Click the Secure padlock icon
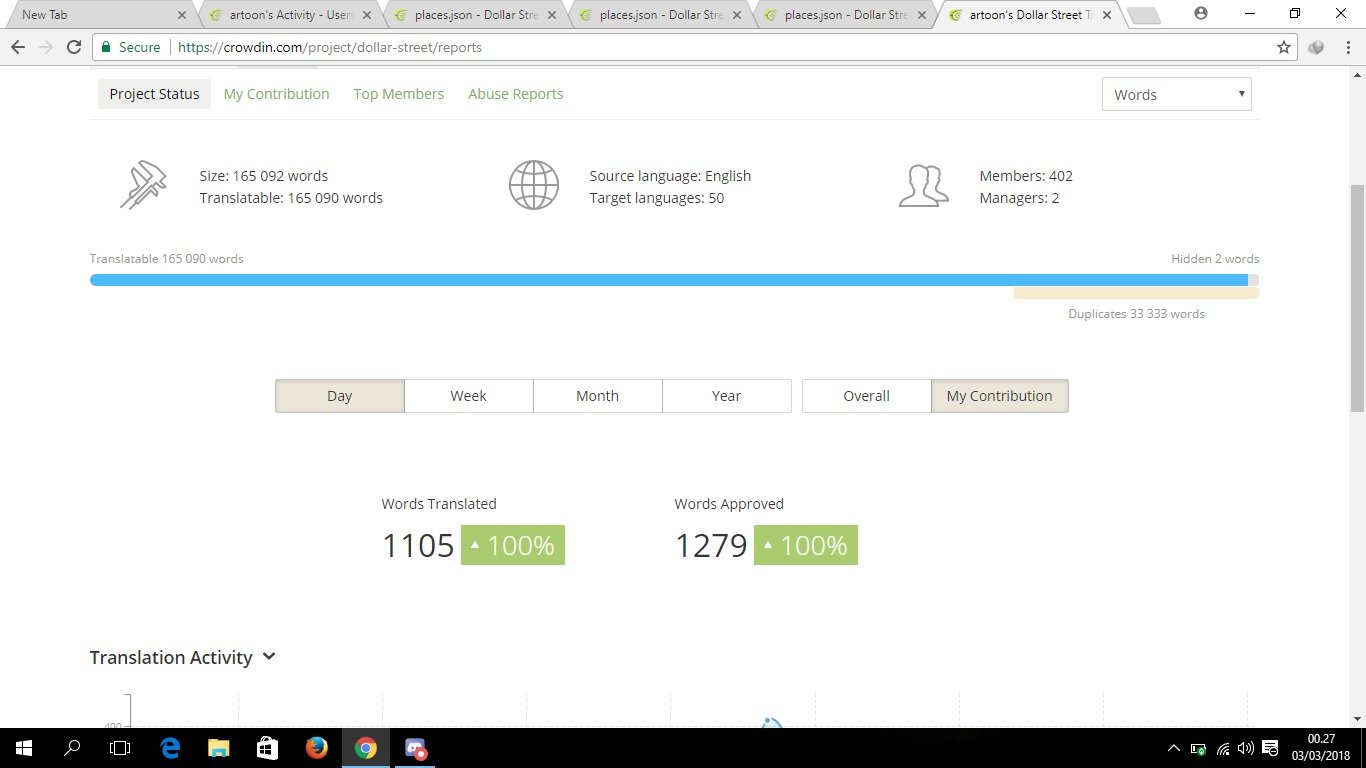The image size is (1366, 768). tap(106, 47)
